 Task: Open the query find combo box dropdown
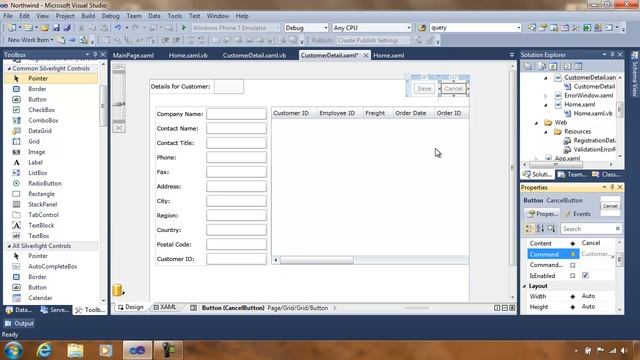pyautogui.click(x=519, y=28)
